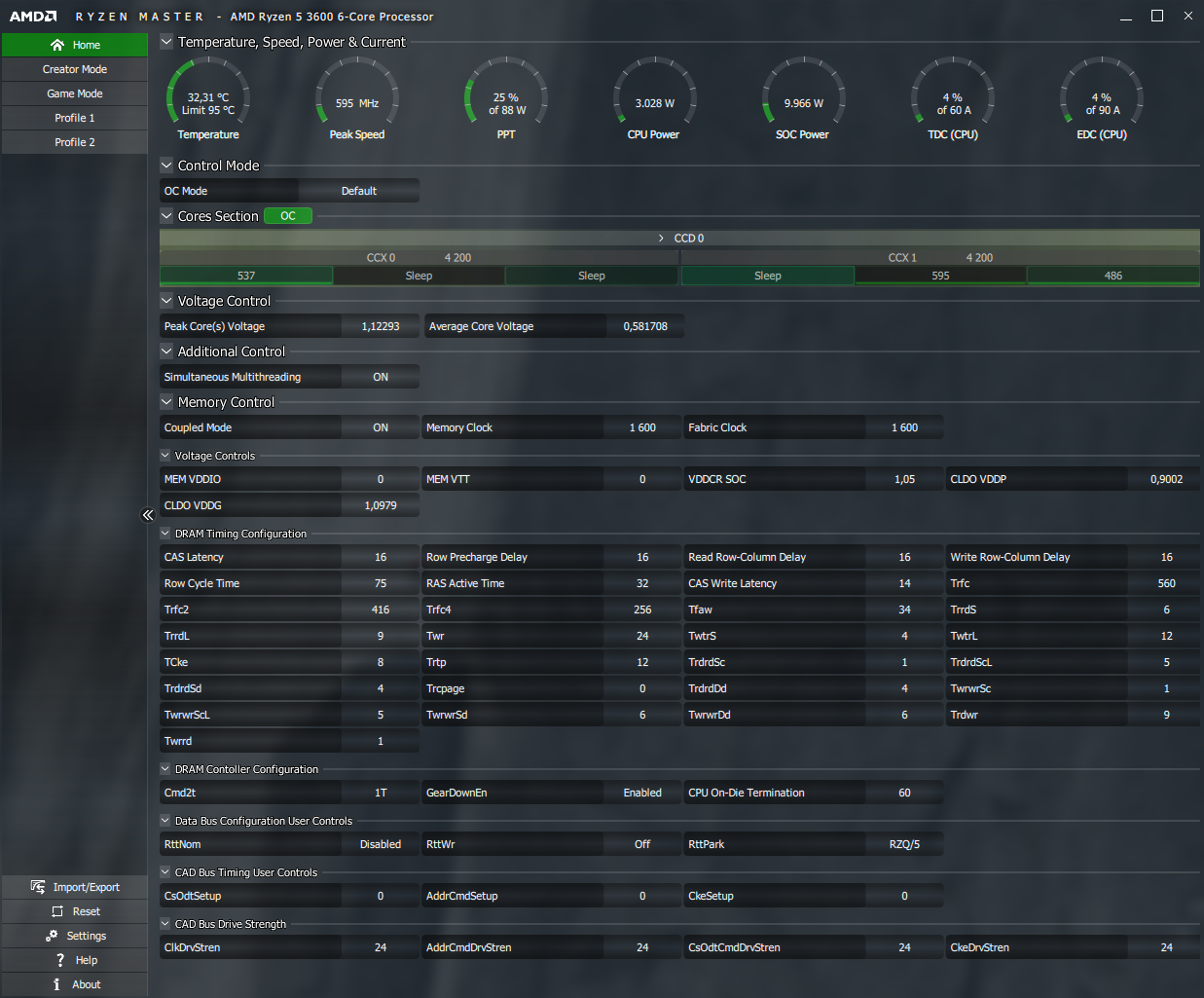
Task: Click the ClkDrvStren value 24
Action: point(381,947)
